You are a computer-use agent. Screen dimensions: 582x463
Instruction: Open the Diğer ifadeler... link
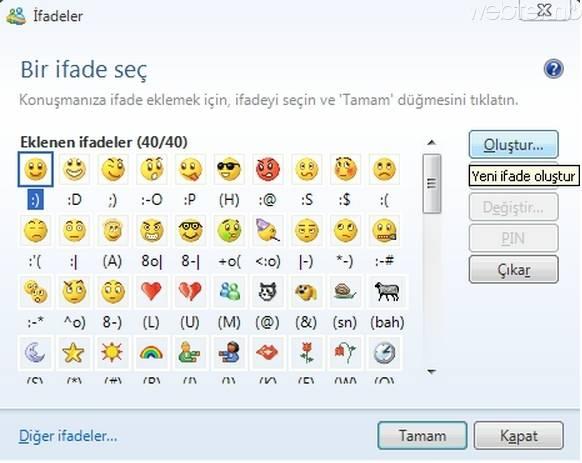point(68,436)
